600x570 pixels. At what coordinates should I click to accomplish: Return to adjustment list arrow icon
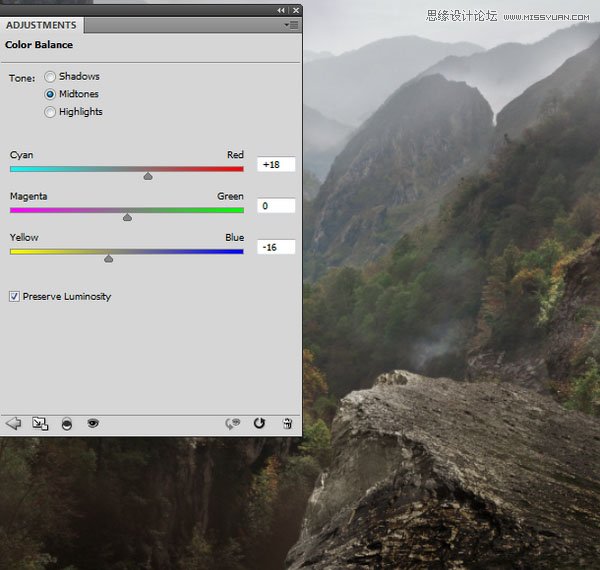tap(14, 423)
